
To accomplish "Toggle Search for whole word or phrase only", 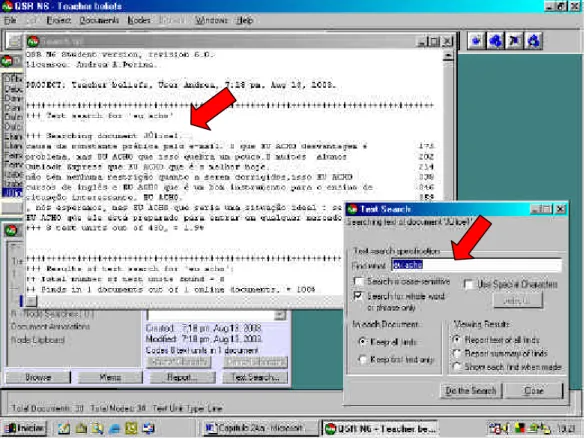I will pyautogui.click(x=358, y=296).
